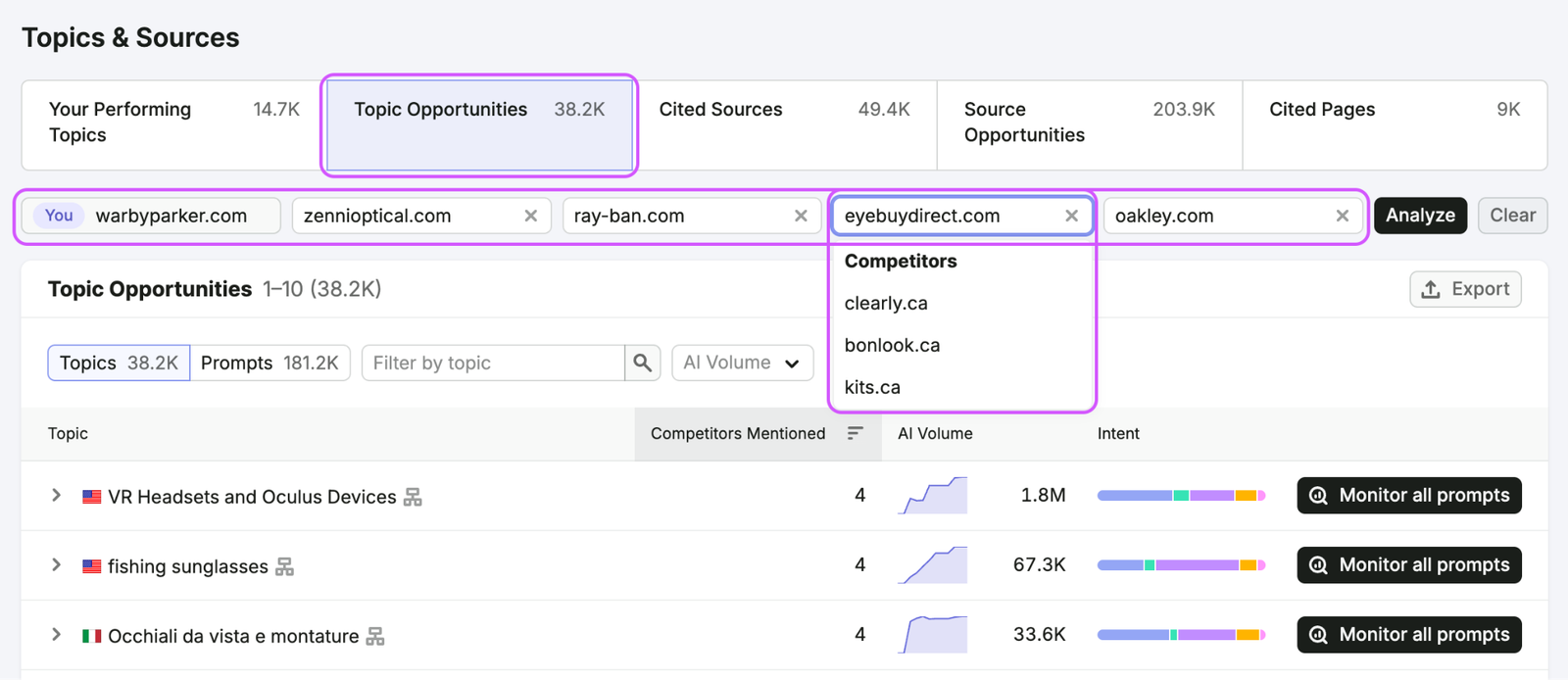This screenshot has width=1568, height=680.
Task: Click the search magnifier icon next to topic filter
Action: [x=642, y=363]
